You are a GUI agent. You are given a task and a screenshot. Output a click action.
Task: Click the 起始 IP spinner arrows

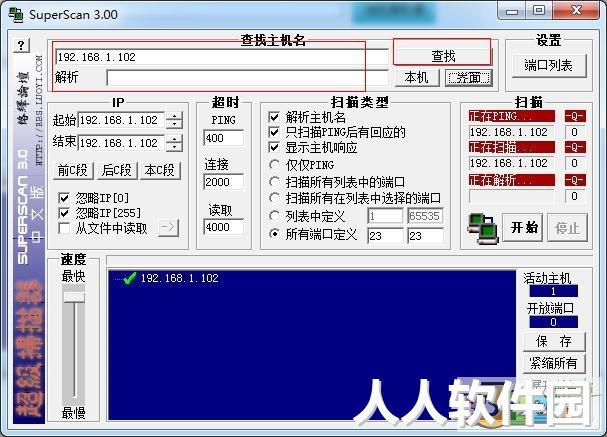[174, 120]
